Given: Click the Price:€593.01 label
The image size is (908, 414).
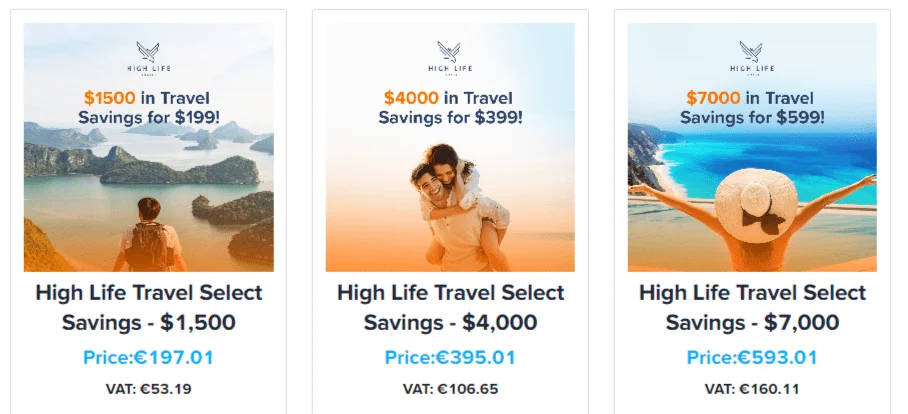Looking at the screenshot, I should click(x=752, y=358).
